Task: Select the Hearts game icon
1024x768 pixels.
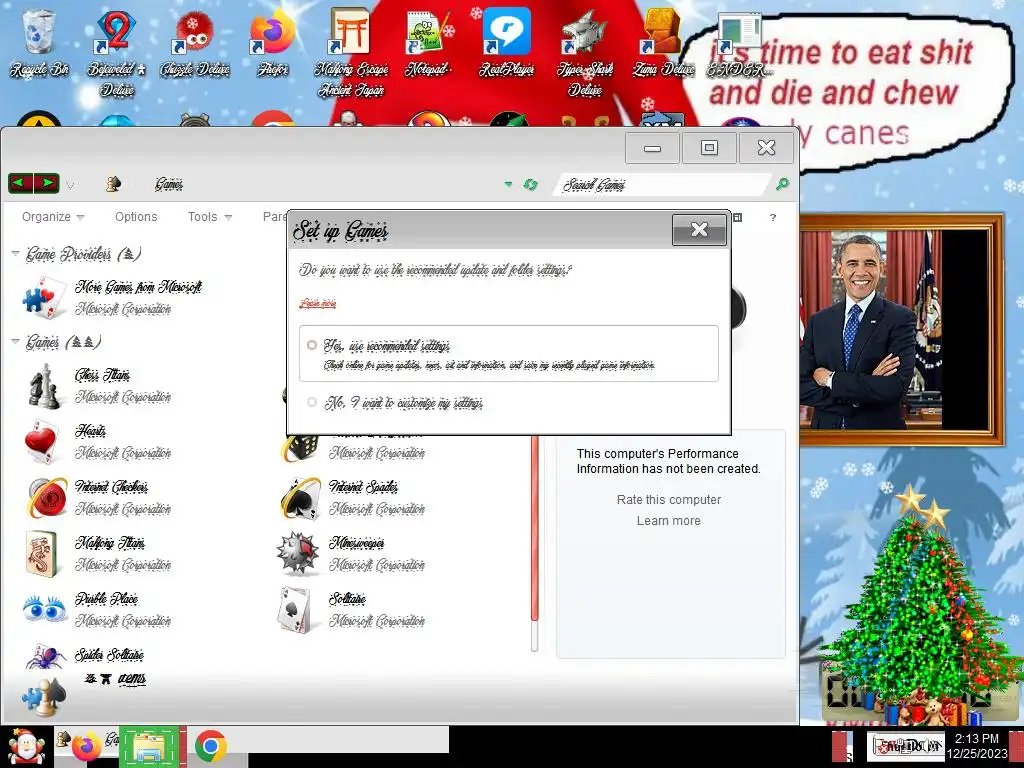Action: tap(44, 441)
